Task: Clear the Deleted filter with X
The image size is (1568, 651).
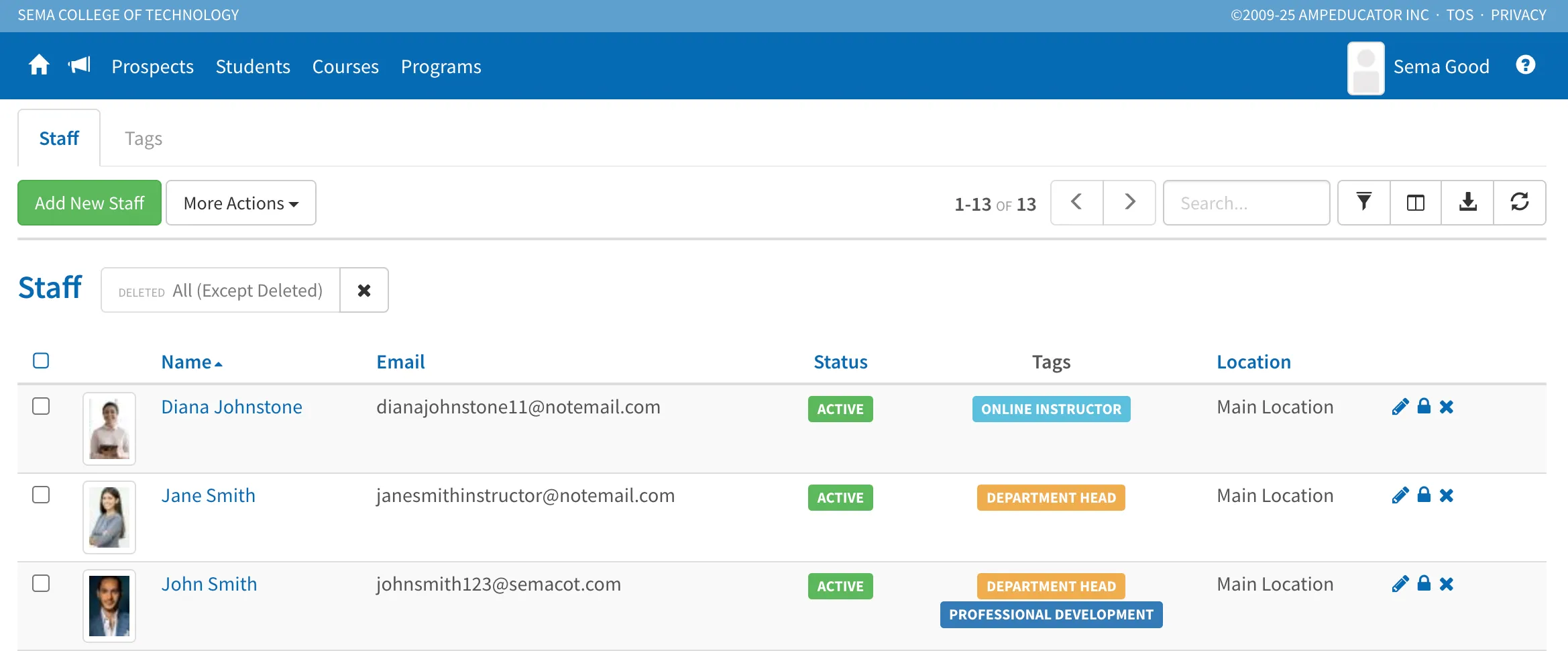Action: [364, 290]
